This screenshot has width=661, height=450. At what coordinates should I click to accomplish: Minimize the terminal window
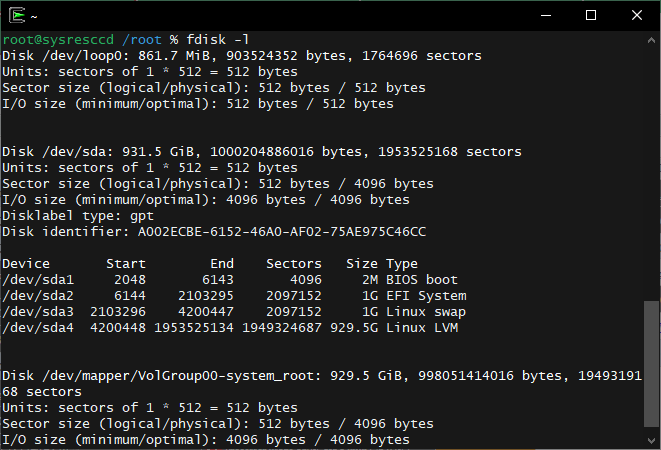click(546, 16)
